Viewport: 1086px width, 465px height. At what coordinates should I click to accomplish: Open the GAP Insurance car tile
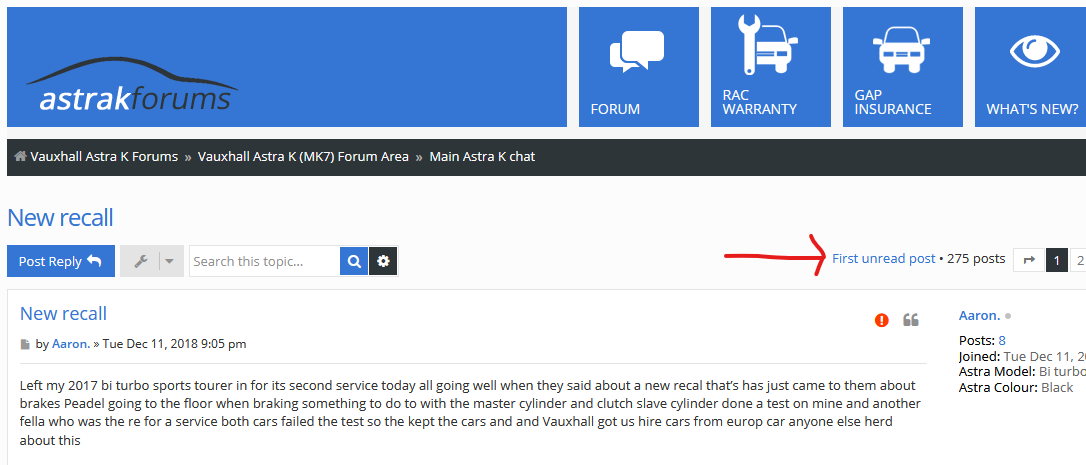pos(902,67)
